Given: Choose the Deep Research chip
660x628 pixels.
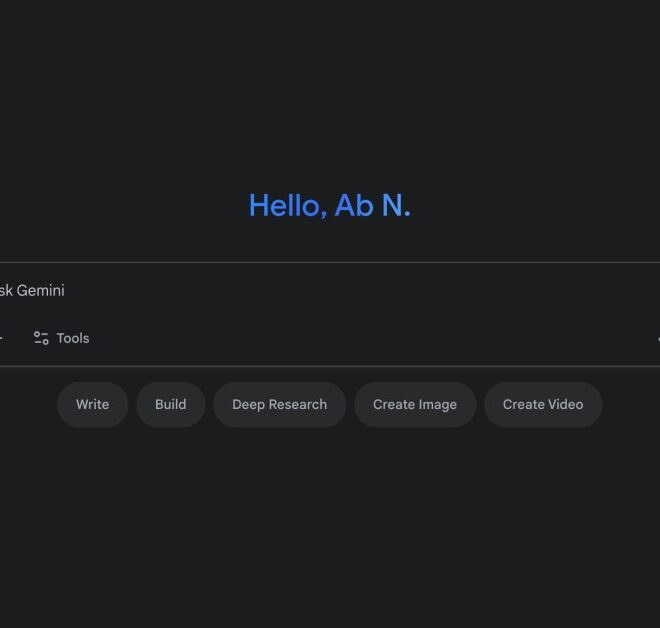Looking at the screenshot, I should click(x=279, y=404).
